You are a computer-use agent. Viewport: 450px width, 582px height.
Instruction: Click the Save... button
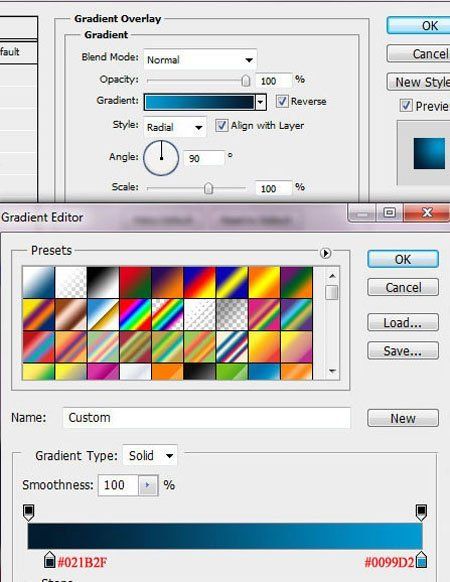point(403,351)
